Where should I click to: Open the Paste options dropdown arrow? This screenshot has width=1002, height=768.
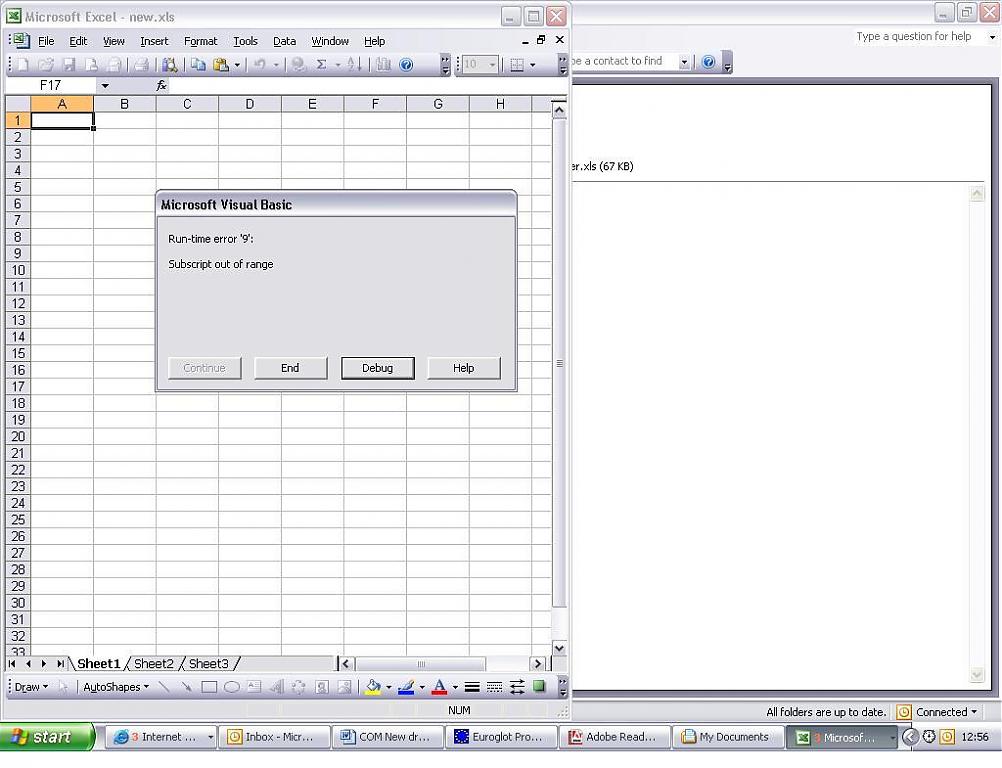pyautogui.click(x=237, y=65)
